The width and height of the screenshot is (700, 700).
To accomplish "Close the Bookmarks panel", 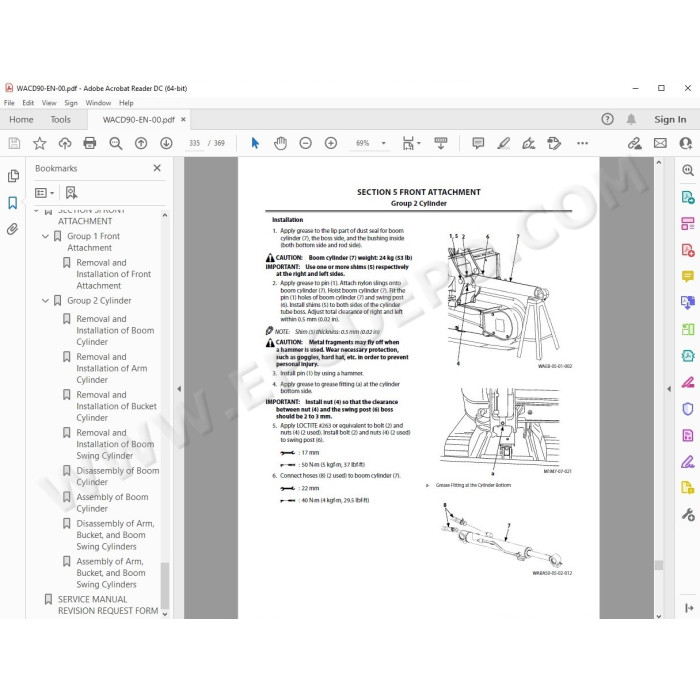I will coord(157,168).
